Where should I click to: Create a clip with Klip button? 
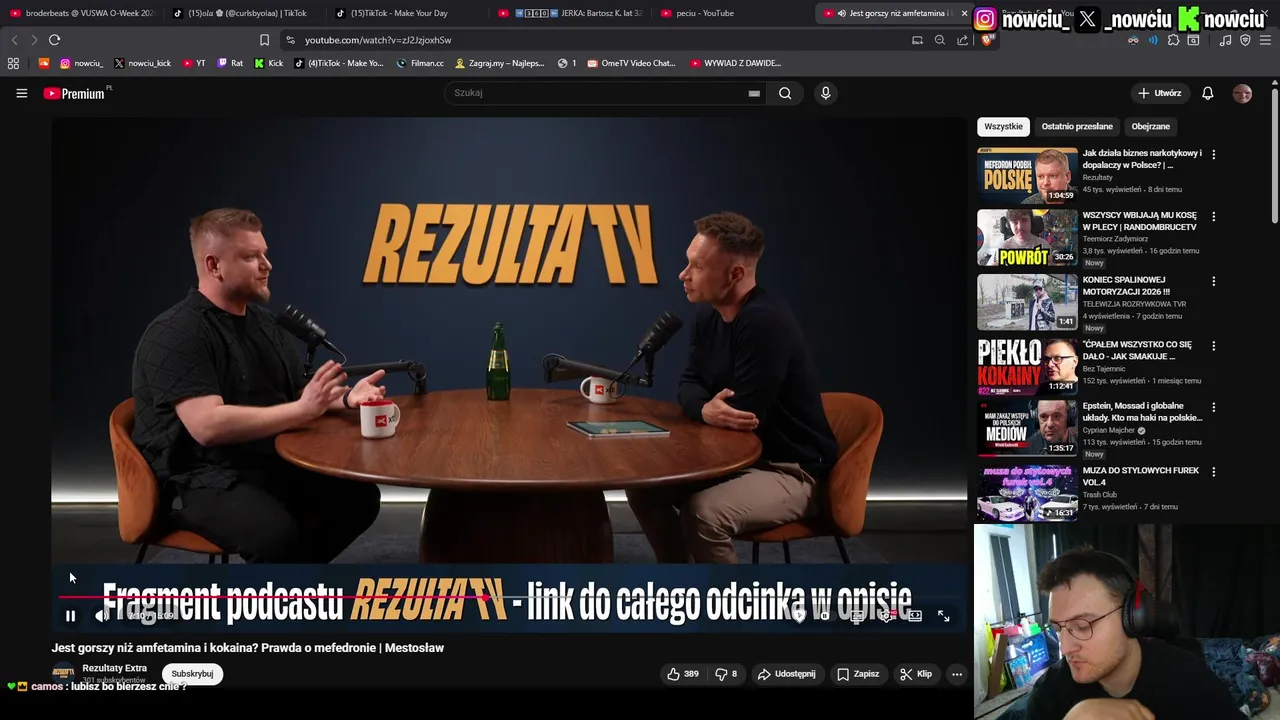pyautogui.click(x=916, y=674)
